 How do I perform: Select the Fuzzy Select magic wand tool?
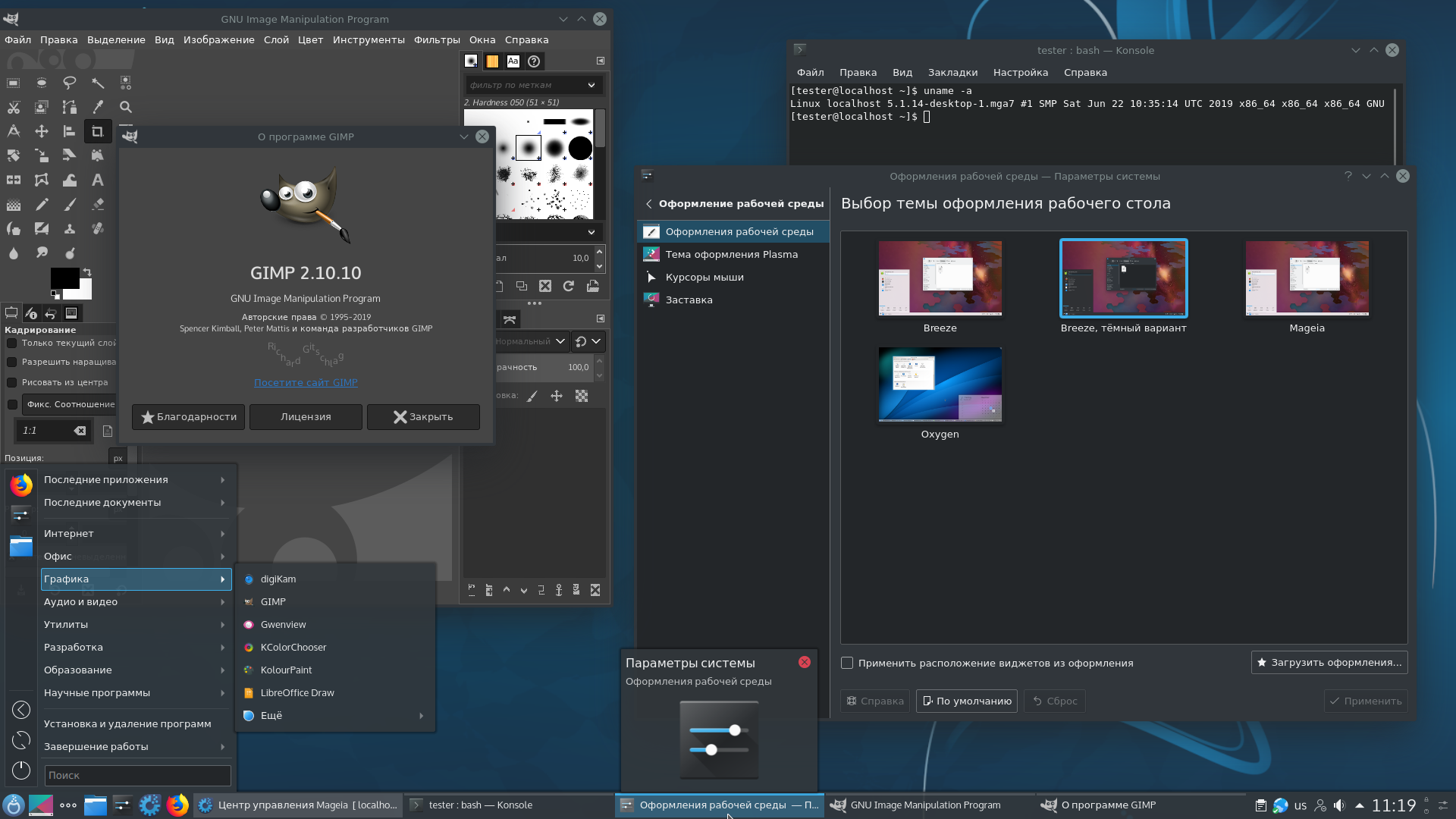(98, 83)
